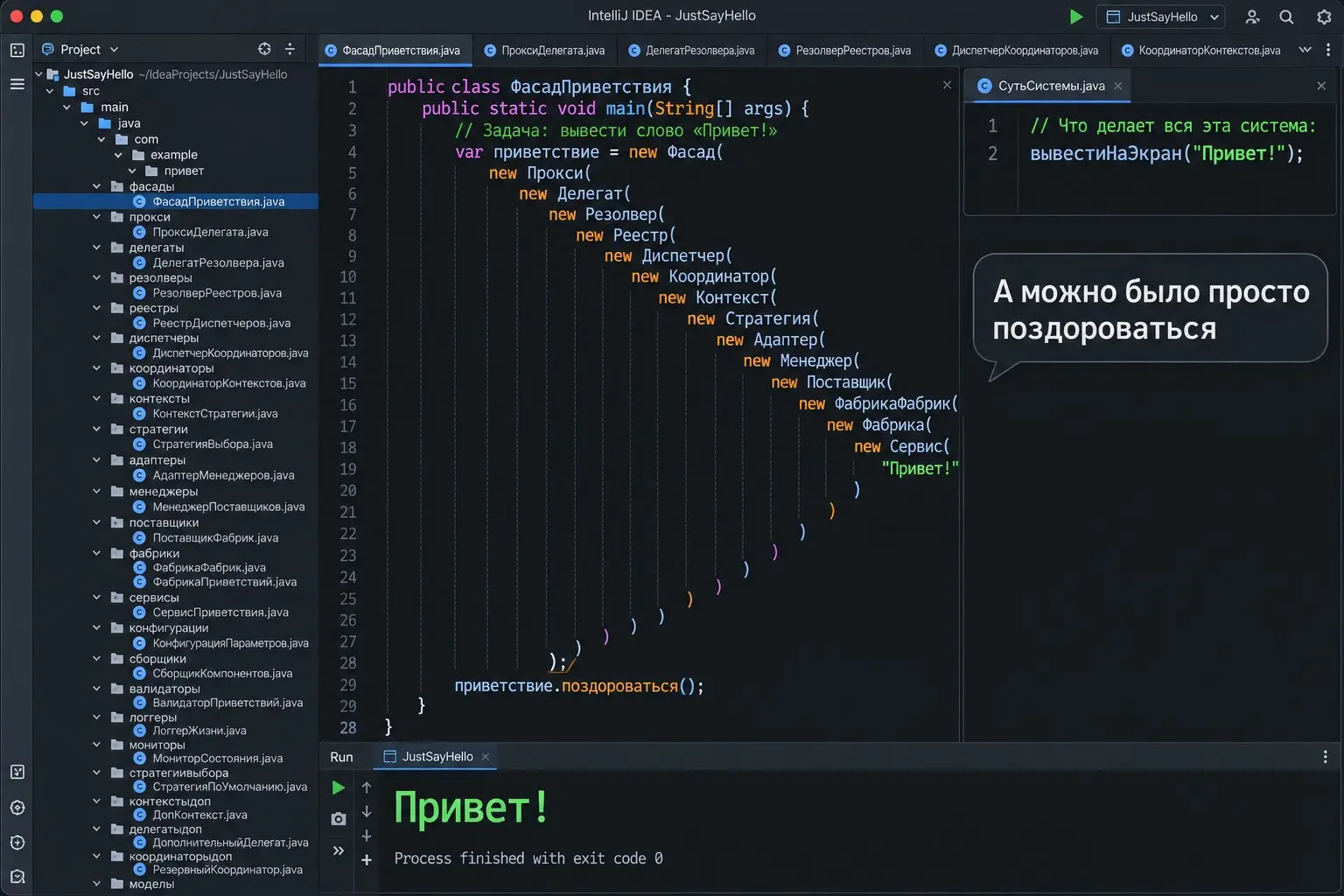Click the locate opened file crosshair icon
This screenshot has width=1344, height=896.
pos(264,49)
